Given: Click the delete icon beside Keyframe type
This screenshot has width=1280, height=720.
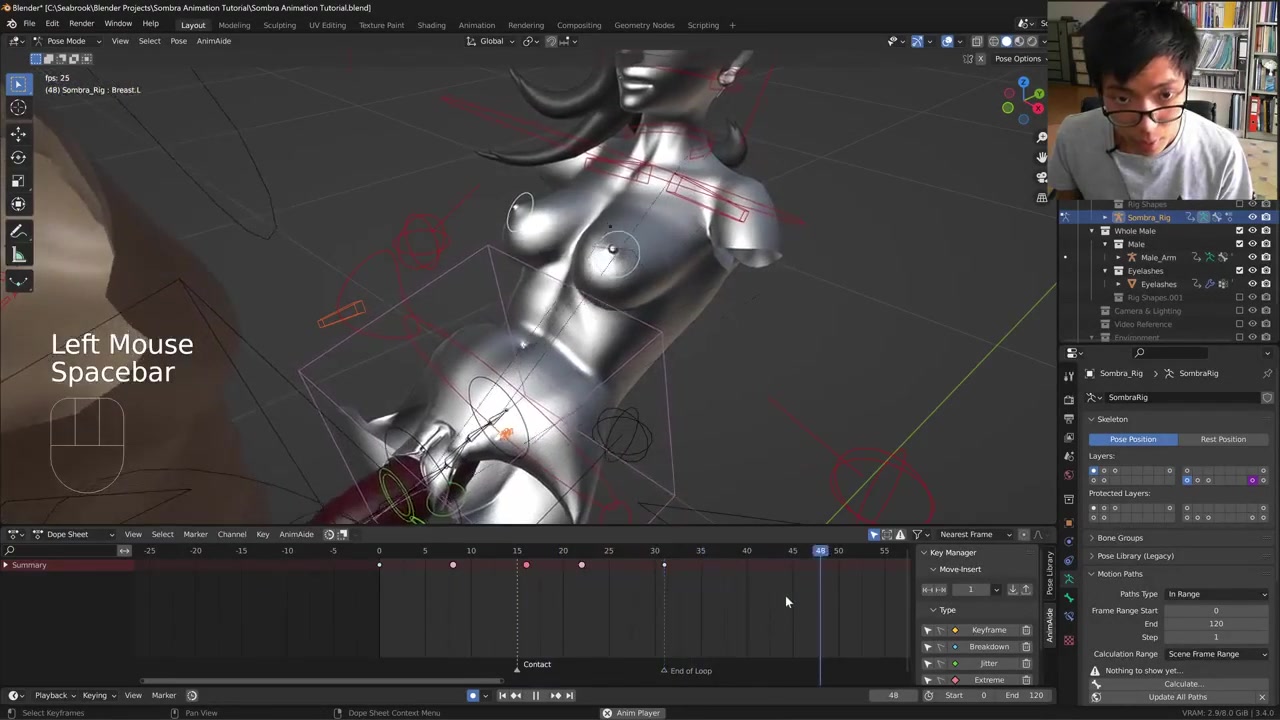Looking at the screenshot, I should (1026, 630).
